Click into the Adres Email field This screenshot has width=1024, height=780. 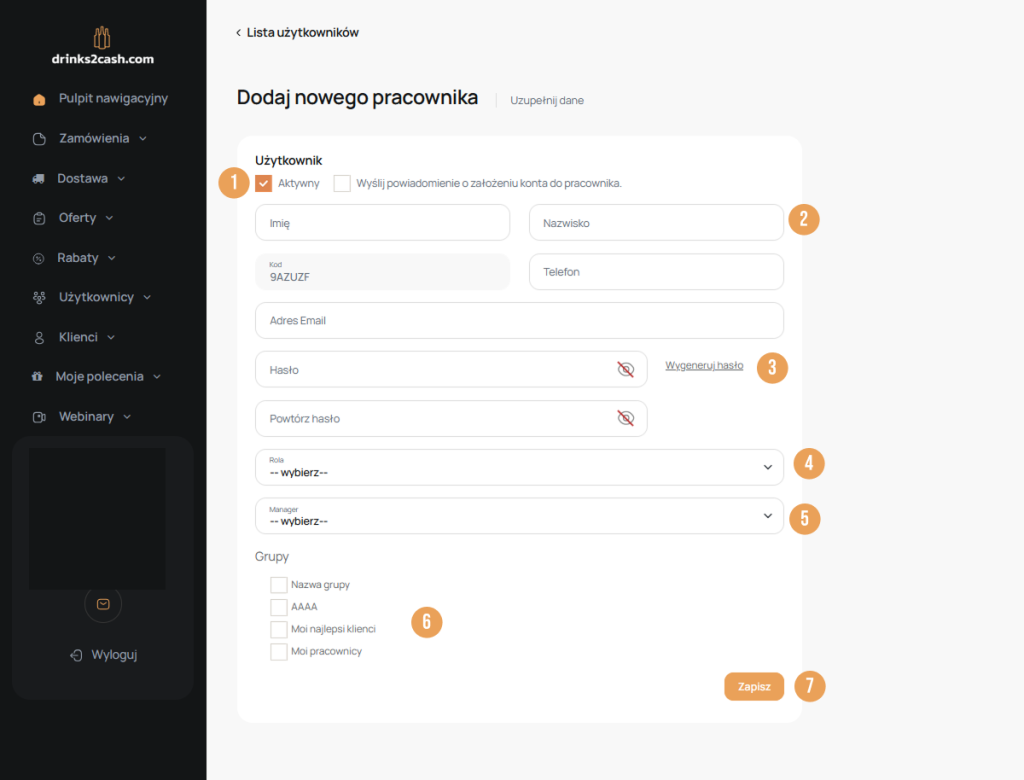coord(519,321)
